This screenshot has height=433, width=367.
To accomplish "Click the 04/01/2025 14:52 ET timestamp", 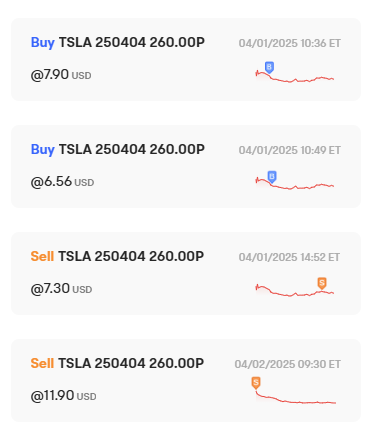I will coord(289,257).
